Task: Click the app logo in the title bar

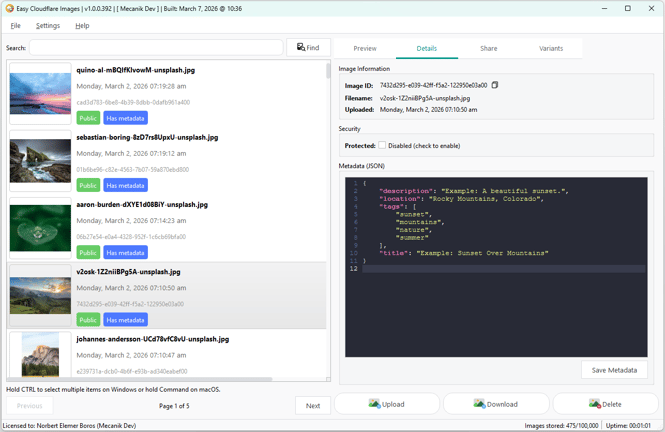Action: [x=9, y=8]
